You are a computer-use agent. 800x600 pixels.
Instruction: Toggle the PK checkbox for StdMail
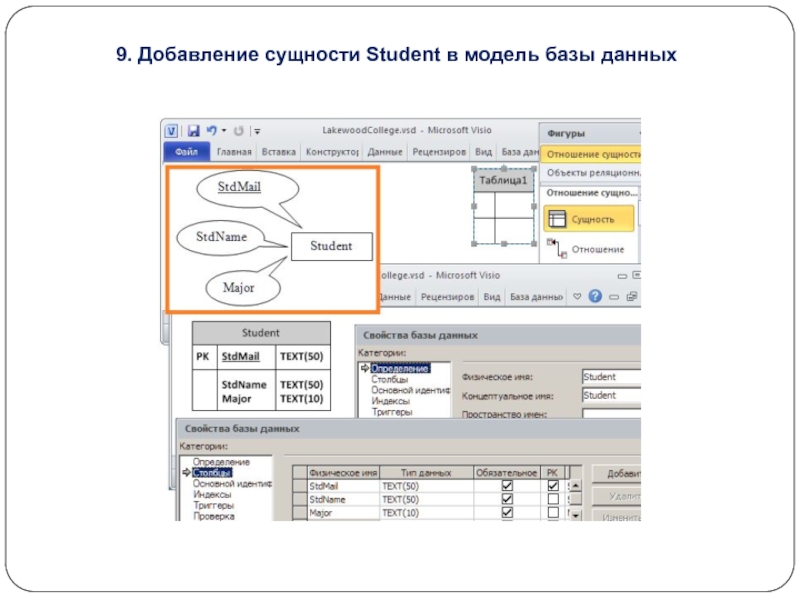[x=553, y=486]
